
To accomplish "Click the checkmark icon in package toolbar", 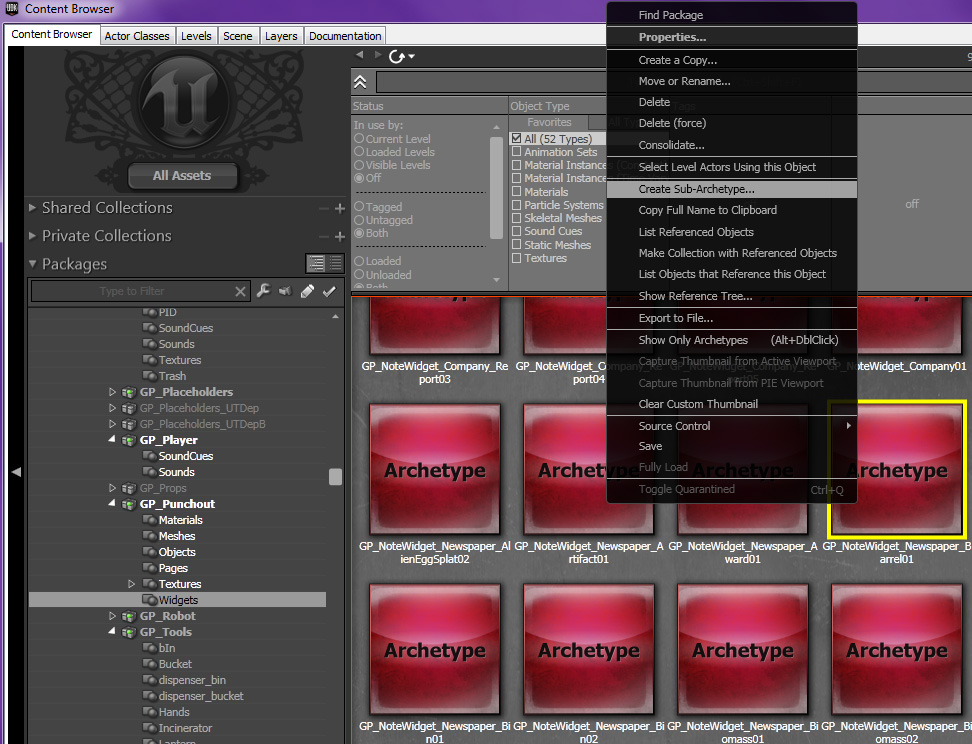I will [x=329, y=291].
